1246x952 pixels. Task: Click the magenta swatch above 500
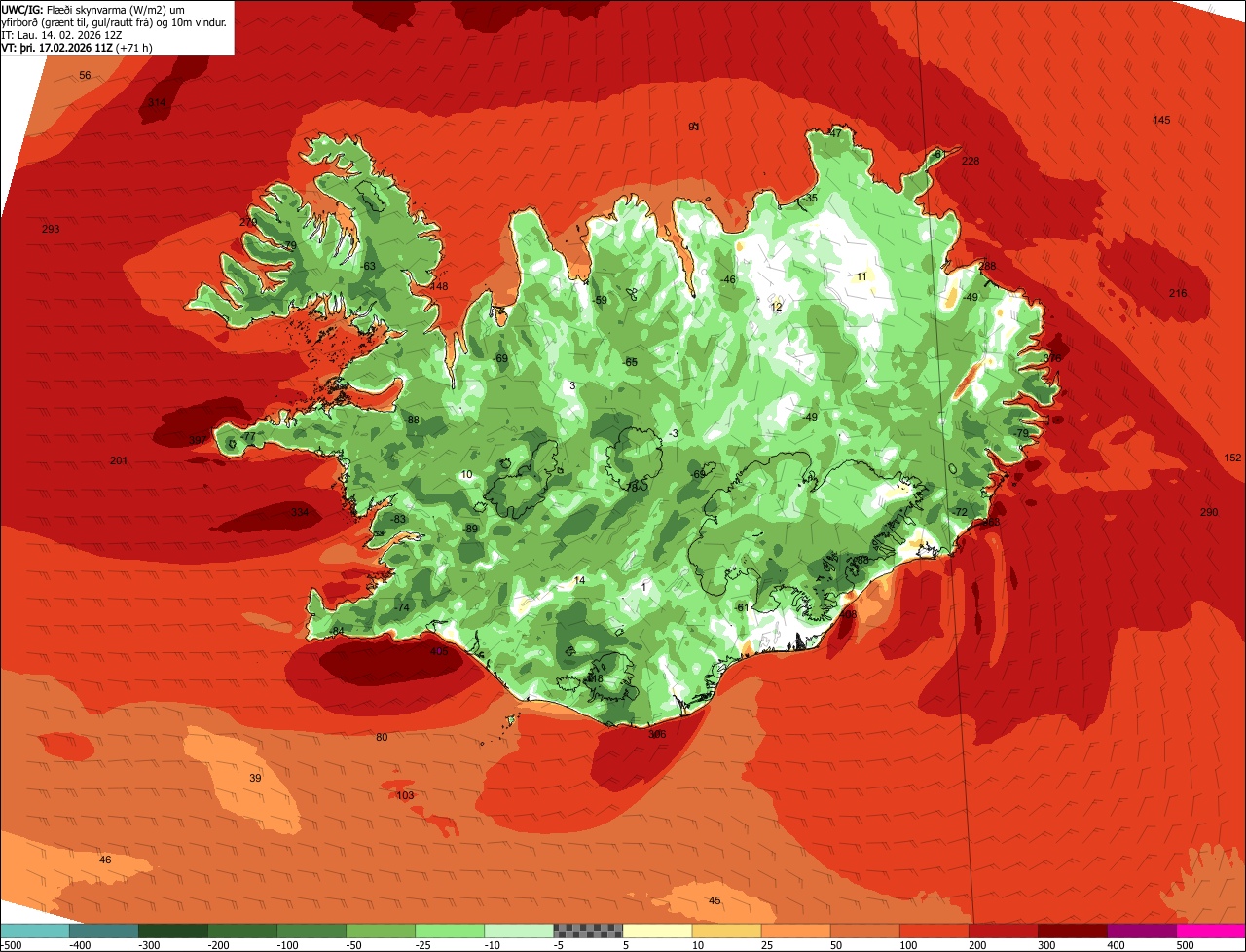point(1210,930)
